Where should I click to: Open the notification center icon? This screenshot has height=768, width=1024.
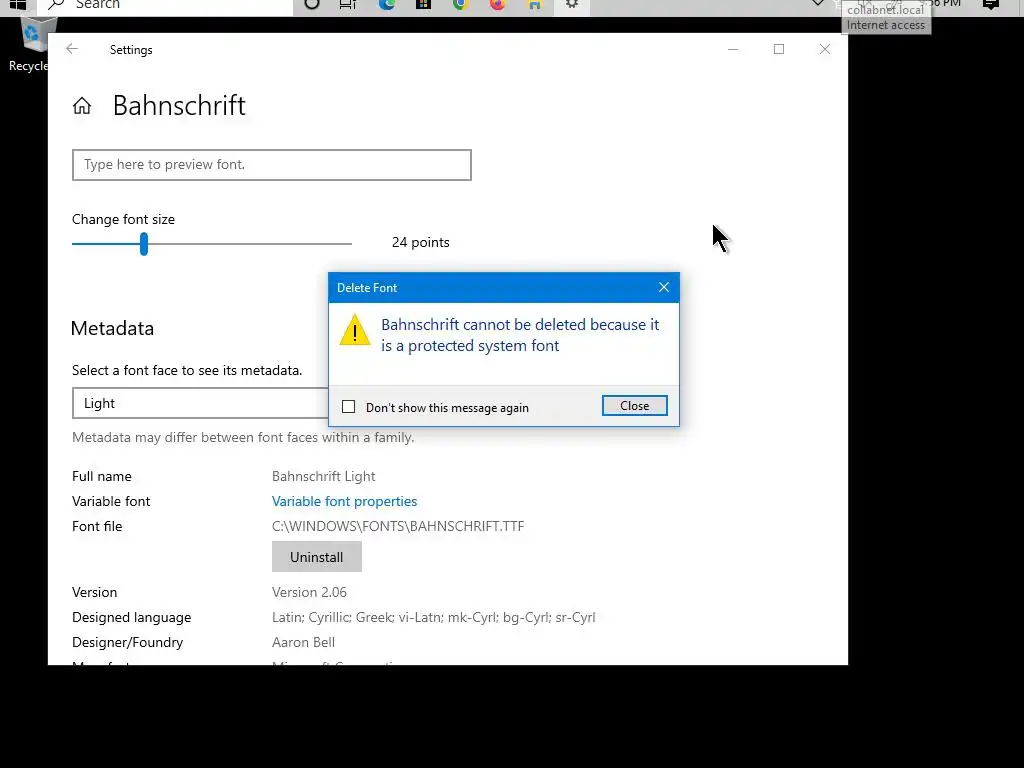(x=990, y=4)
